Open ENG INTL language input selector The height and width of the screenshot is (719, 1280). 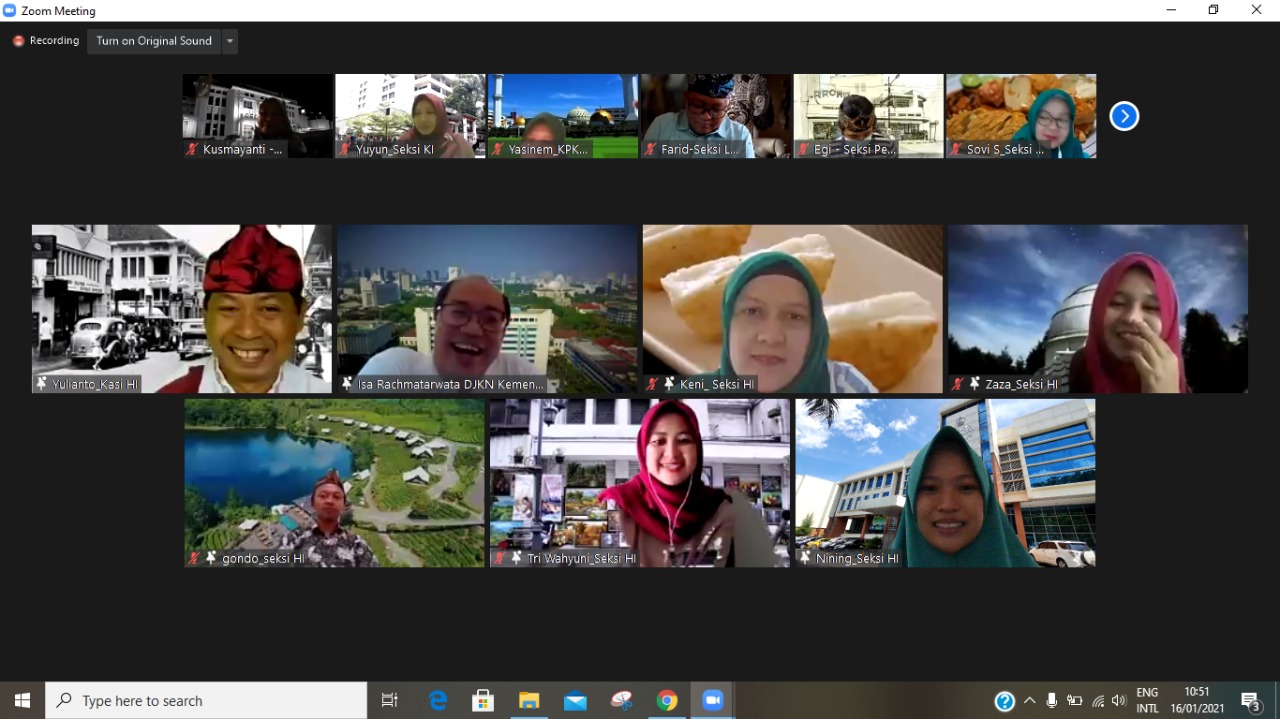(x=1147, y=701)
